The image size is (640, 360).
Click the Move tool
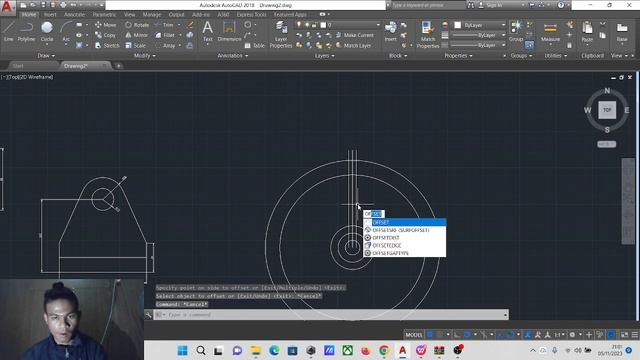point(105,25)
